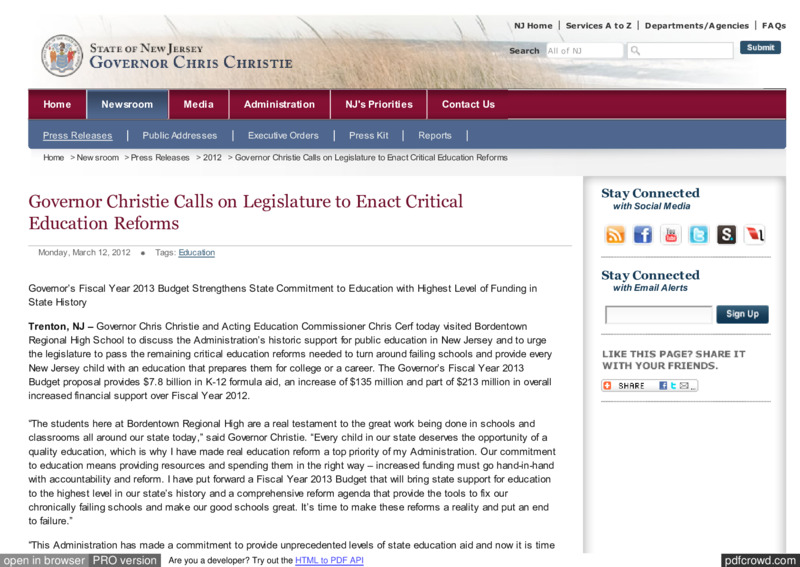The width and height of the screenshot is (800, 567).
Task: Follow the NJ Home top link
Action: [533, 26]
